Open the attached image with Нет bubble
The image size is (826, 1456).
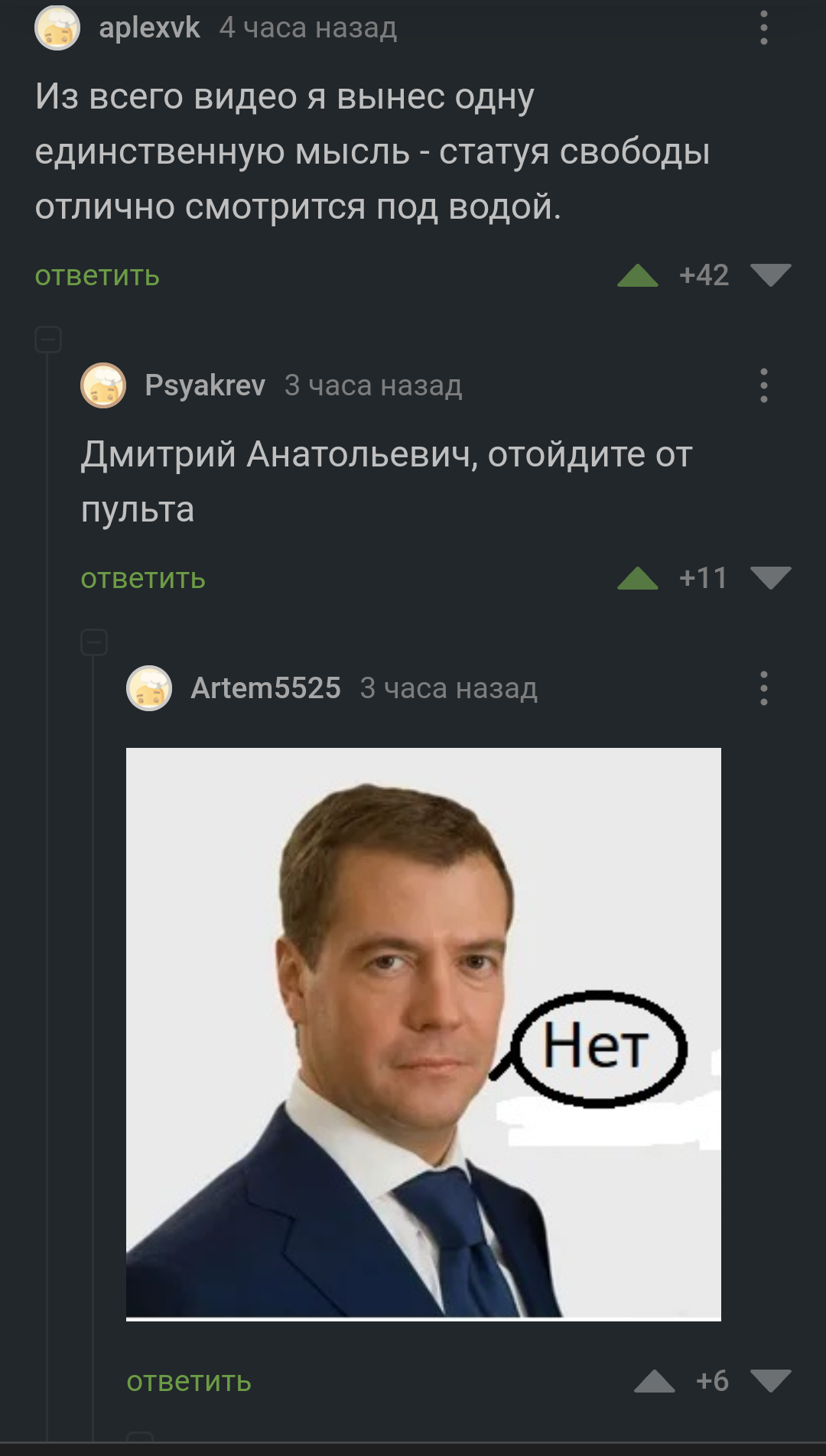pyautogui.click(x=424, y=1034)
